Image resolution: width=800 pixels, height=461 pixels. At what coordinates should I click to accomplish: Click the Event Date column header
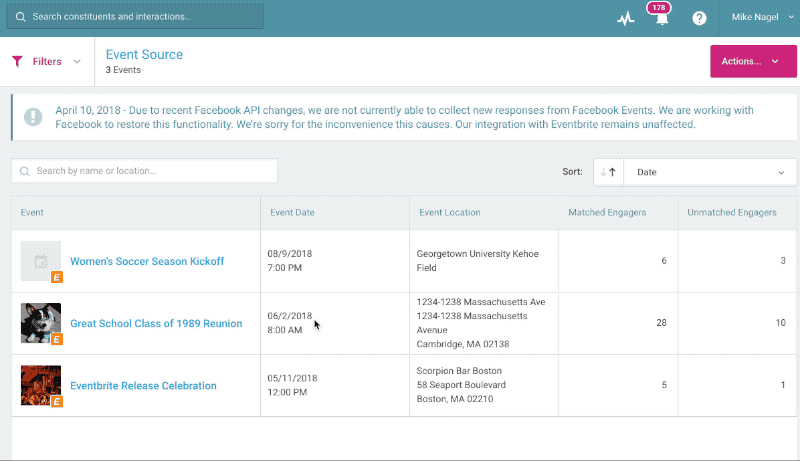pos(293,212)
